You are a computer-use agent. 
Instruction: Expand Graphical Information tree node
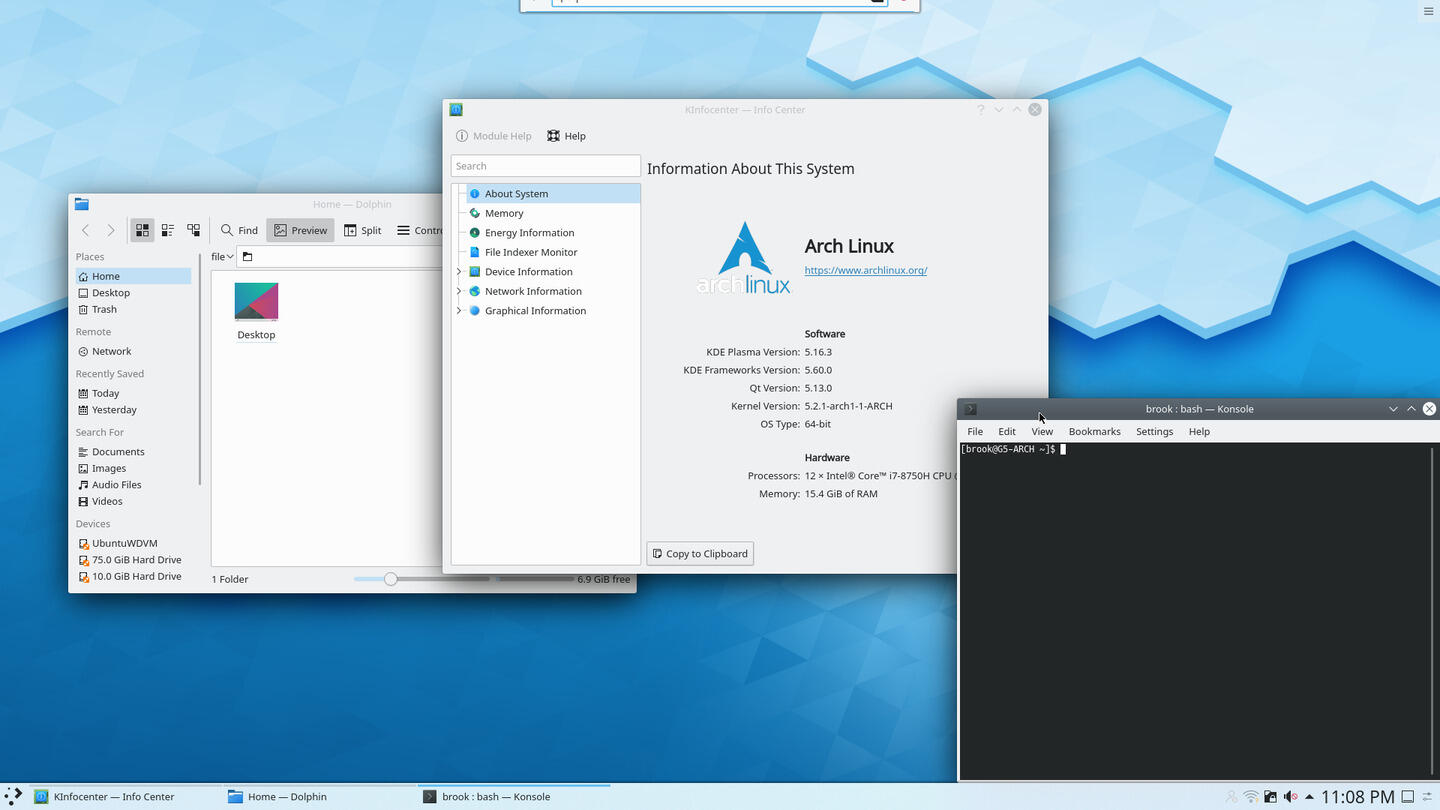459,311
